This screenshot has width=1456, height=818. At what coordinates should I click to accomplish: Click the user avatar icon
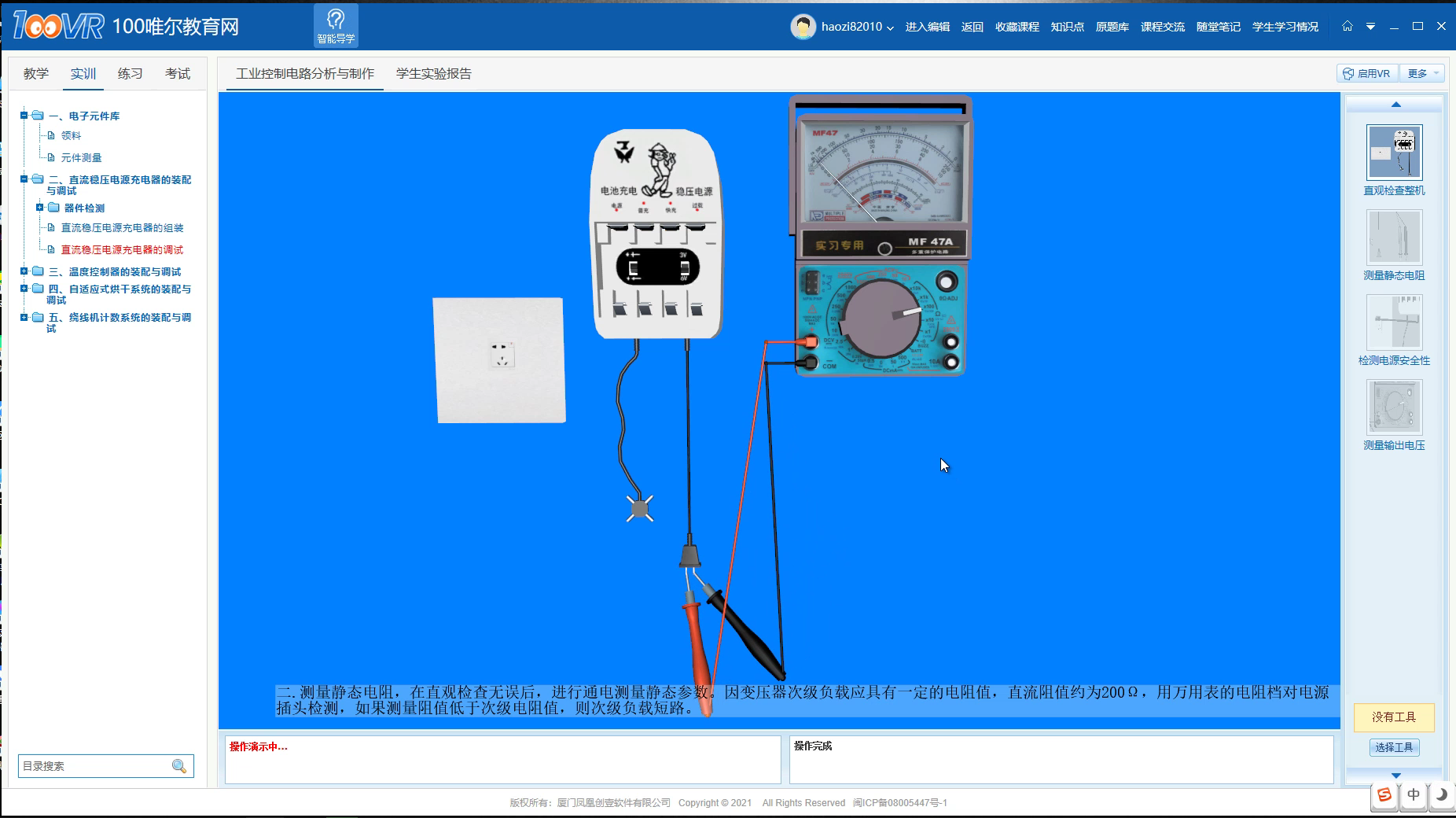[803, 27]
